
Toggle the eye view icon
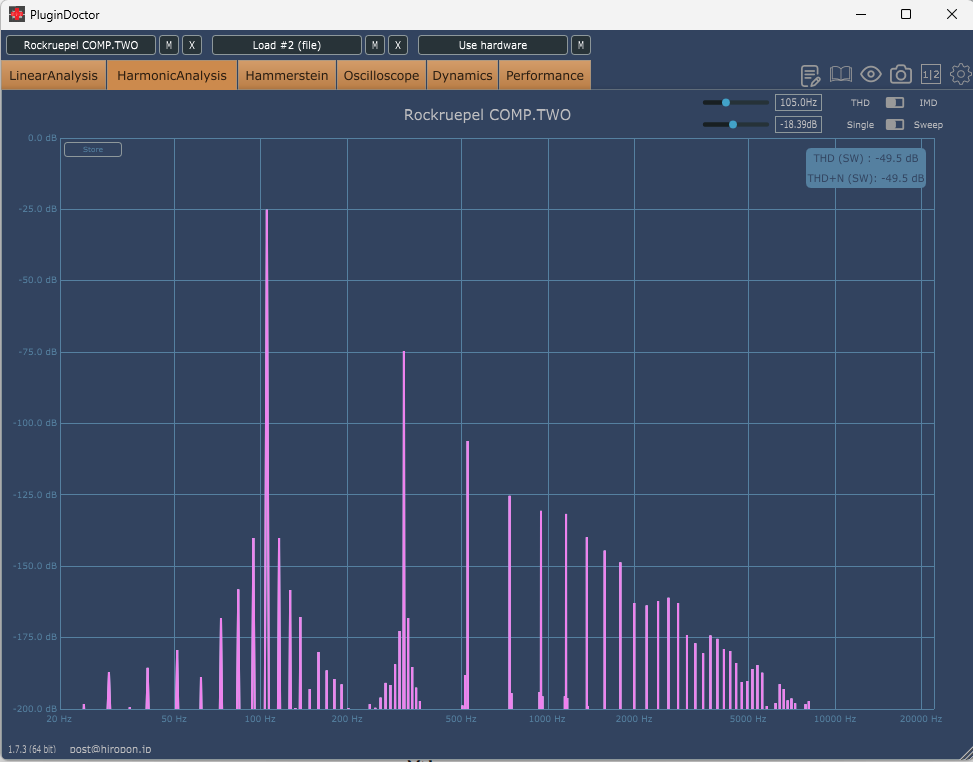point(871,74)
